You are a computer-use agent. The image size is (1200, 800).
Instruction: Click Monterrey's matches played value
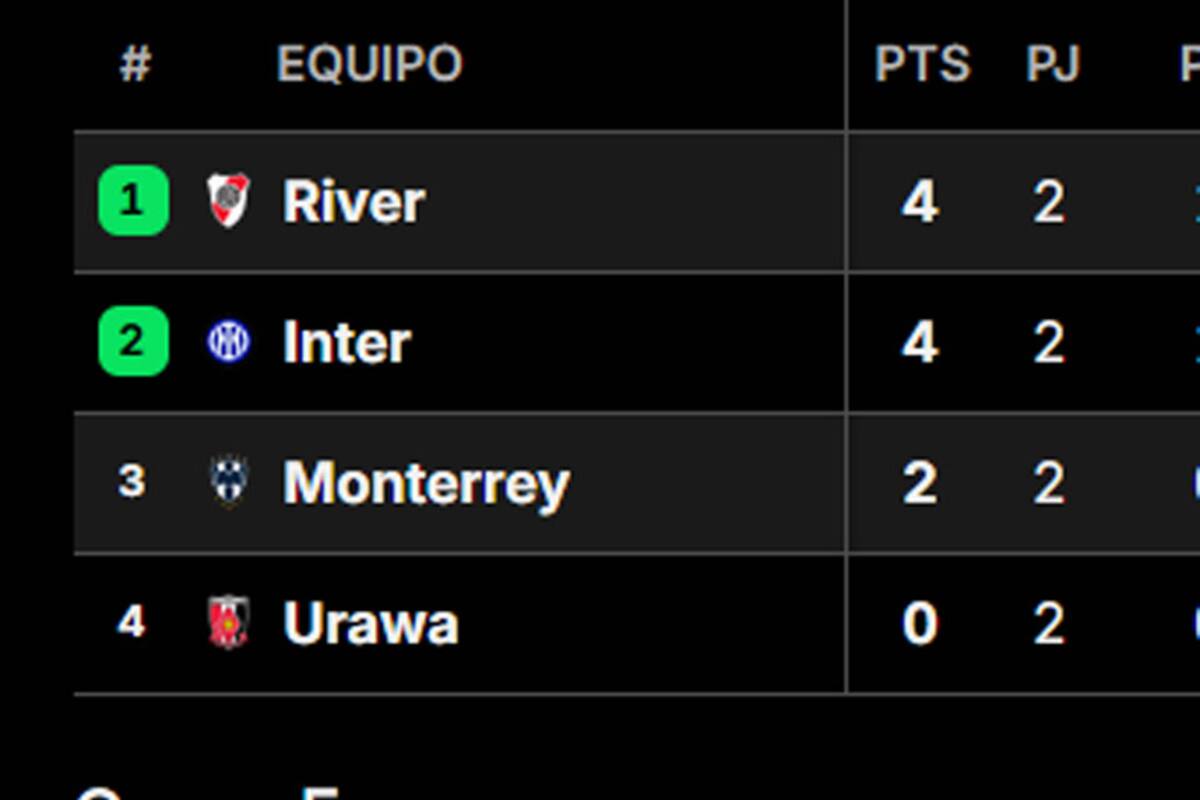click(1050, 482)
